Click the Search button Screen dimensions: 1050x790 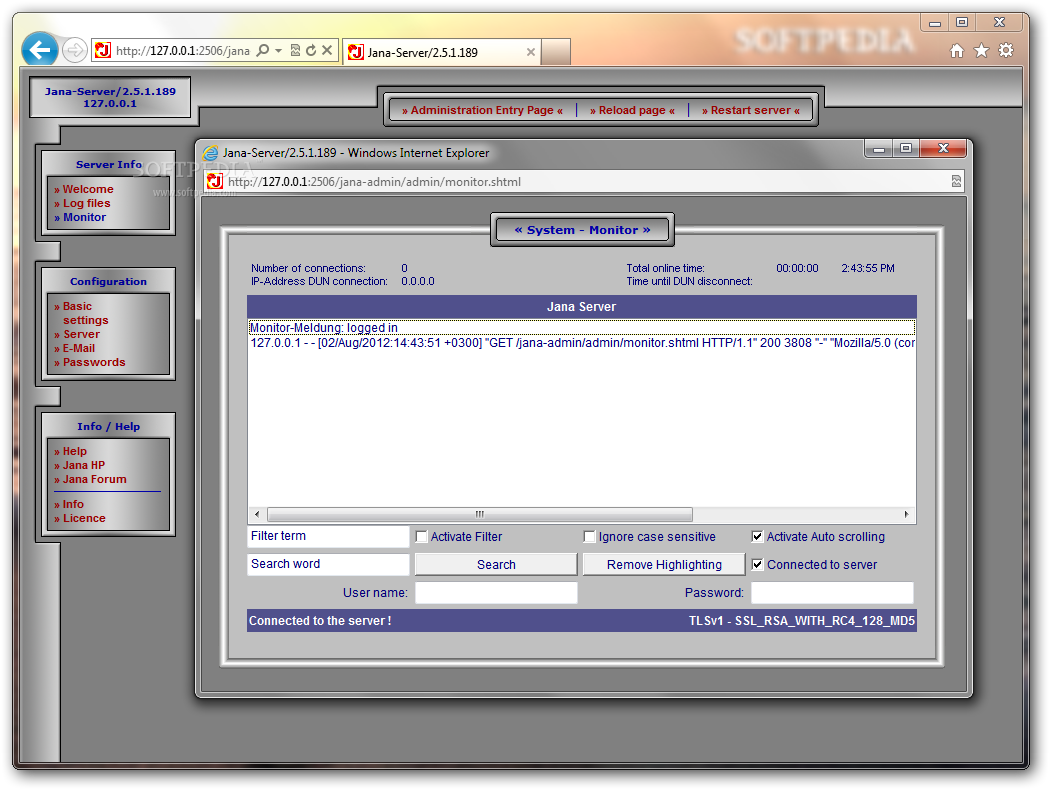pyautogui.click(x=496, y=565)
